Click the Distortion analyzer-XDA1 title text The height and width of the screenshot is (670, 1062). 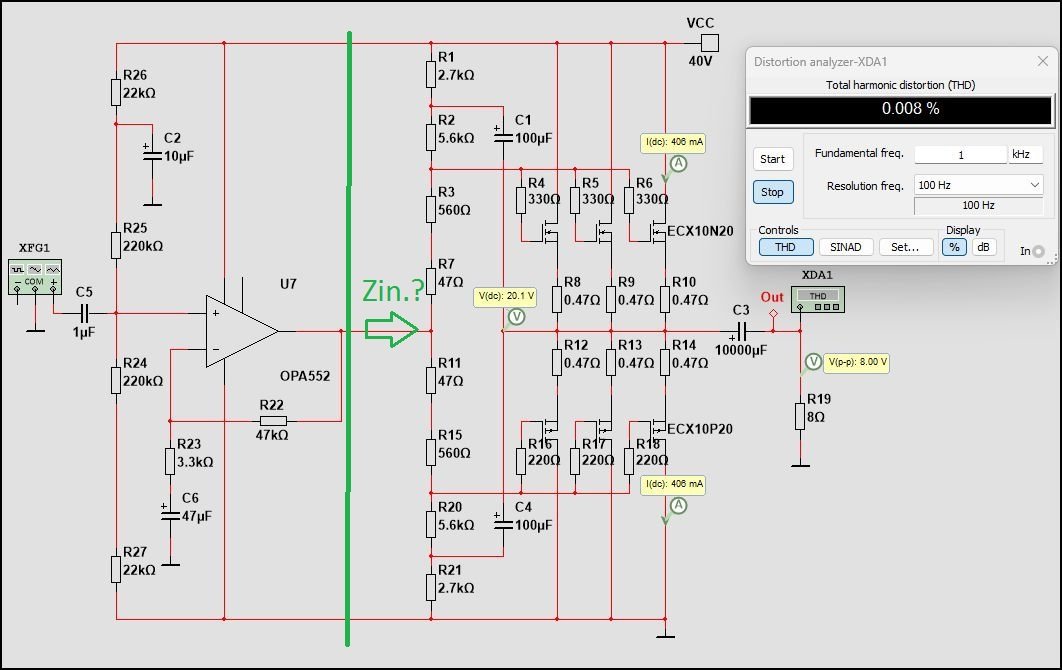point(820,62)
